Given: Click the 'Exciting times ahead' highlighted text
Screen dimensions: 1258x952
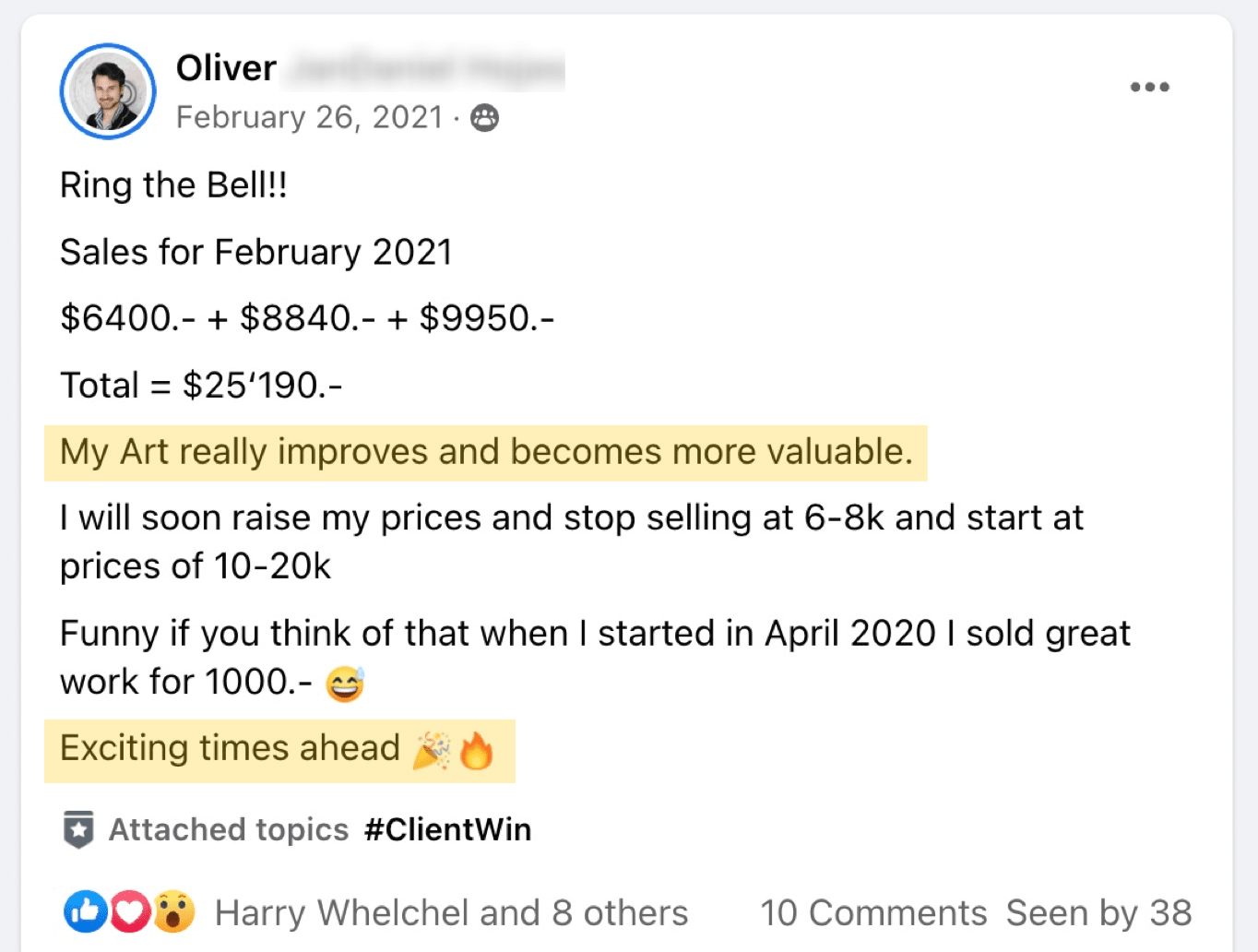Looking at the screenshot, I should pos(230,748).
